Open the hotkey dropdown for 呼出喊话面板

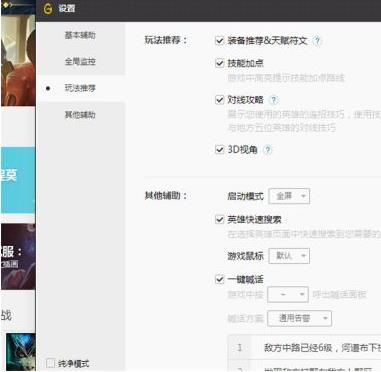coord(288,295)
